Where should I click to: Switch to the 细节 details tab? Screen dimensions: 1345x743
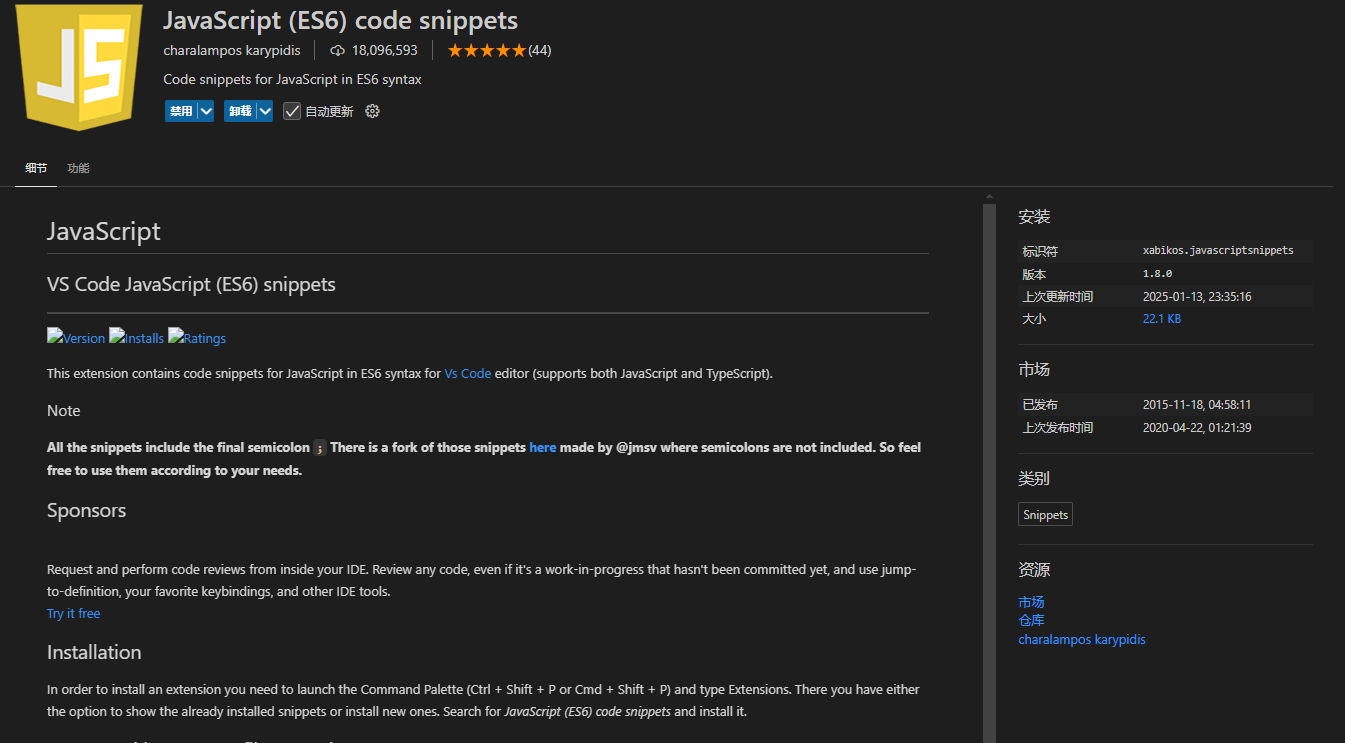pos(36,168)
